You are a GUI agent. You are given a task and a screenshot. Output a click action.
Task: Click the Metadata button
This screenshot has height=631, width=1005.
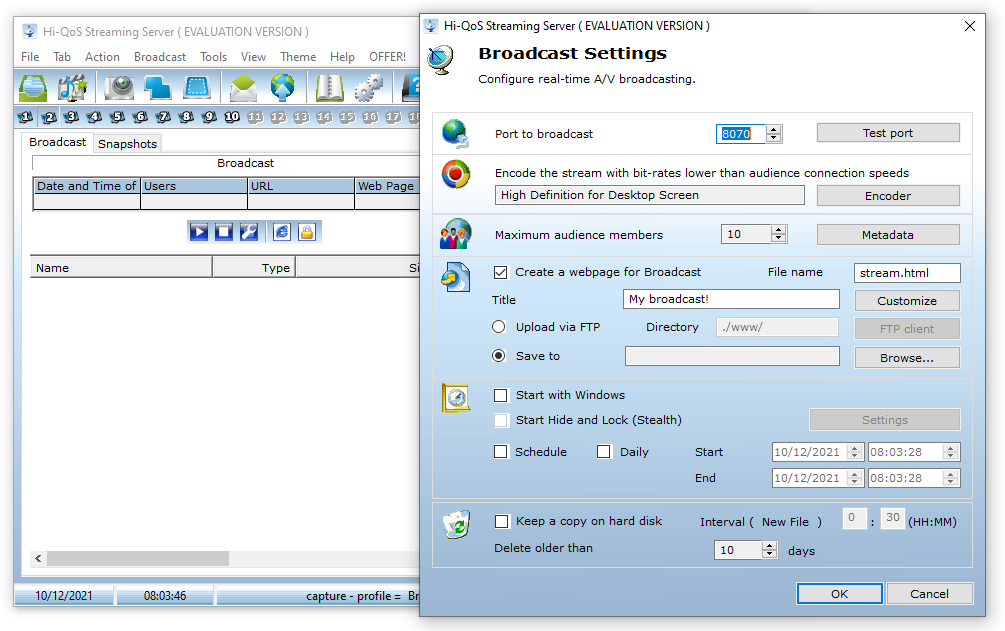point(888,235)
